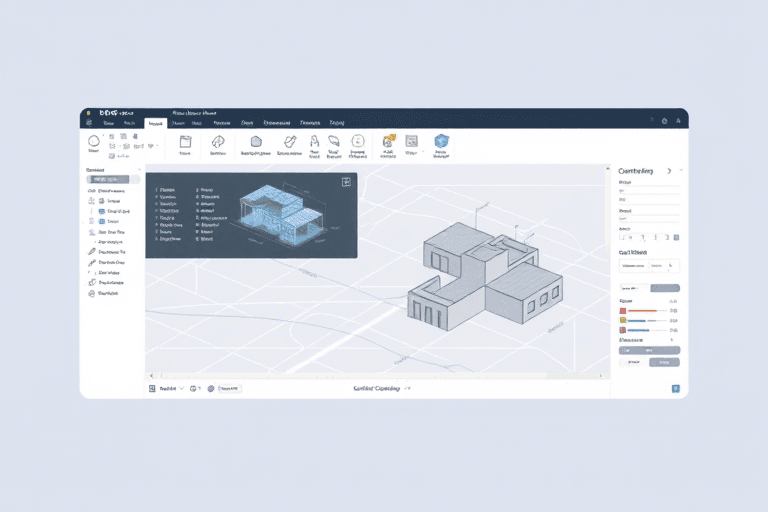Screen dimensions: 768x512
Task: Click the globe icon in bottom status bar
Action: [210, 388]
